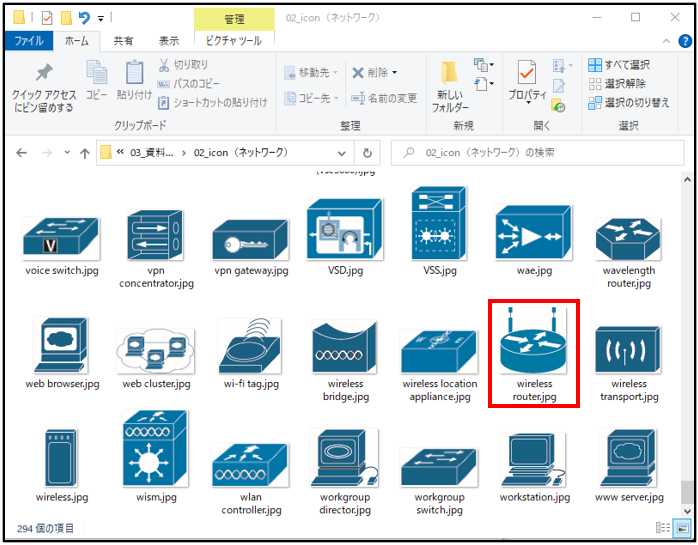
Task: Open the Copy to (コピー先) dropdown
Action: tap(311, 98)
